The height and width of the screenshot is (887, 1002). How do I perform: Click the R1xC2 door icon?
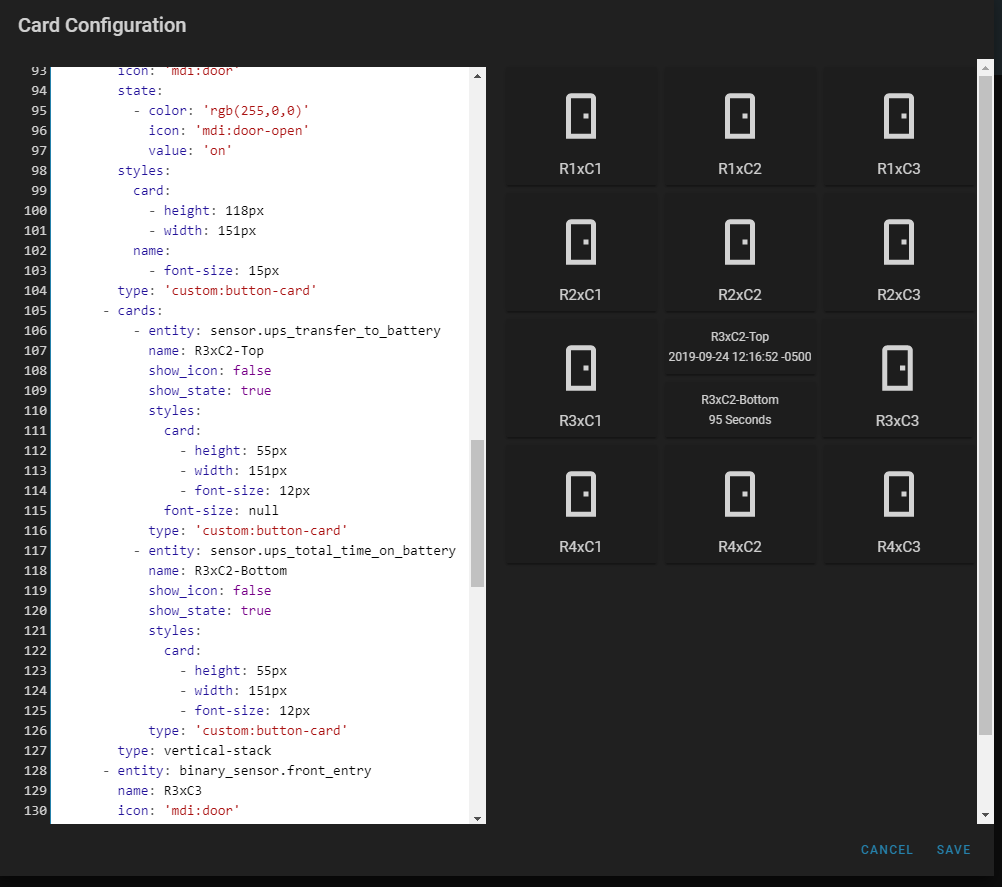coord(740,115)
